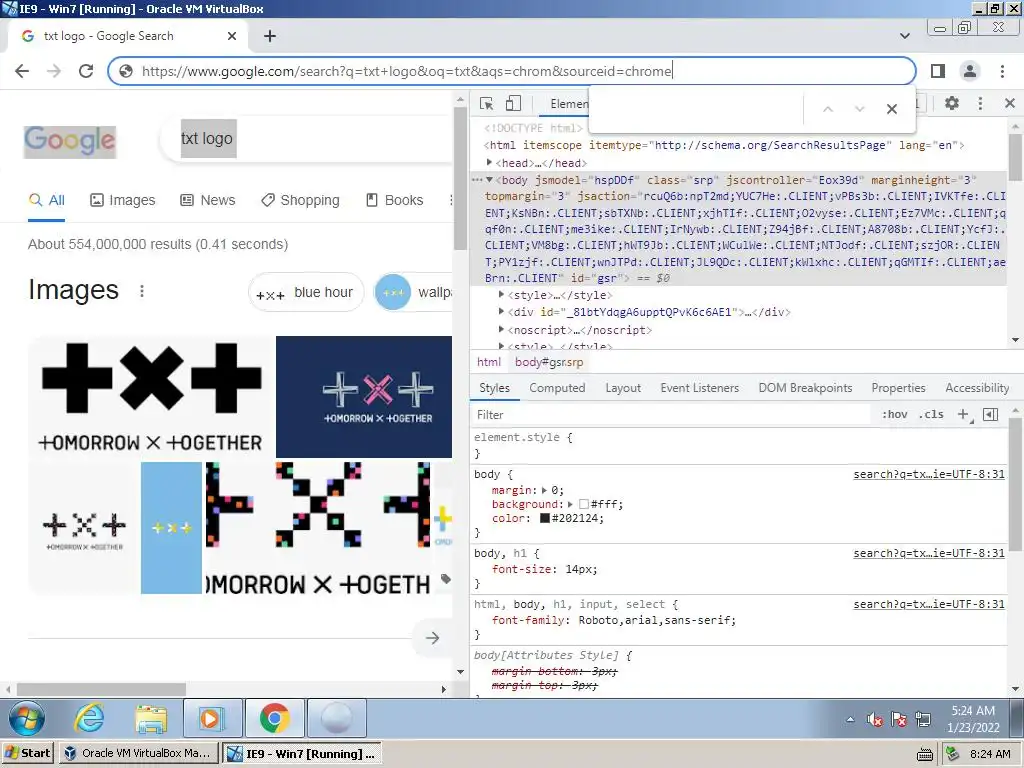This screenshot has height=768, width=1024.
Task: Open the DOM Breakpoints tab
Action: pyautogui.click(x=805, y=388)
